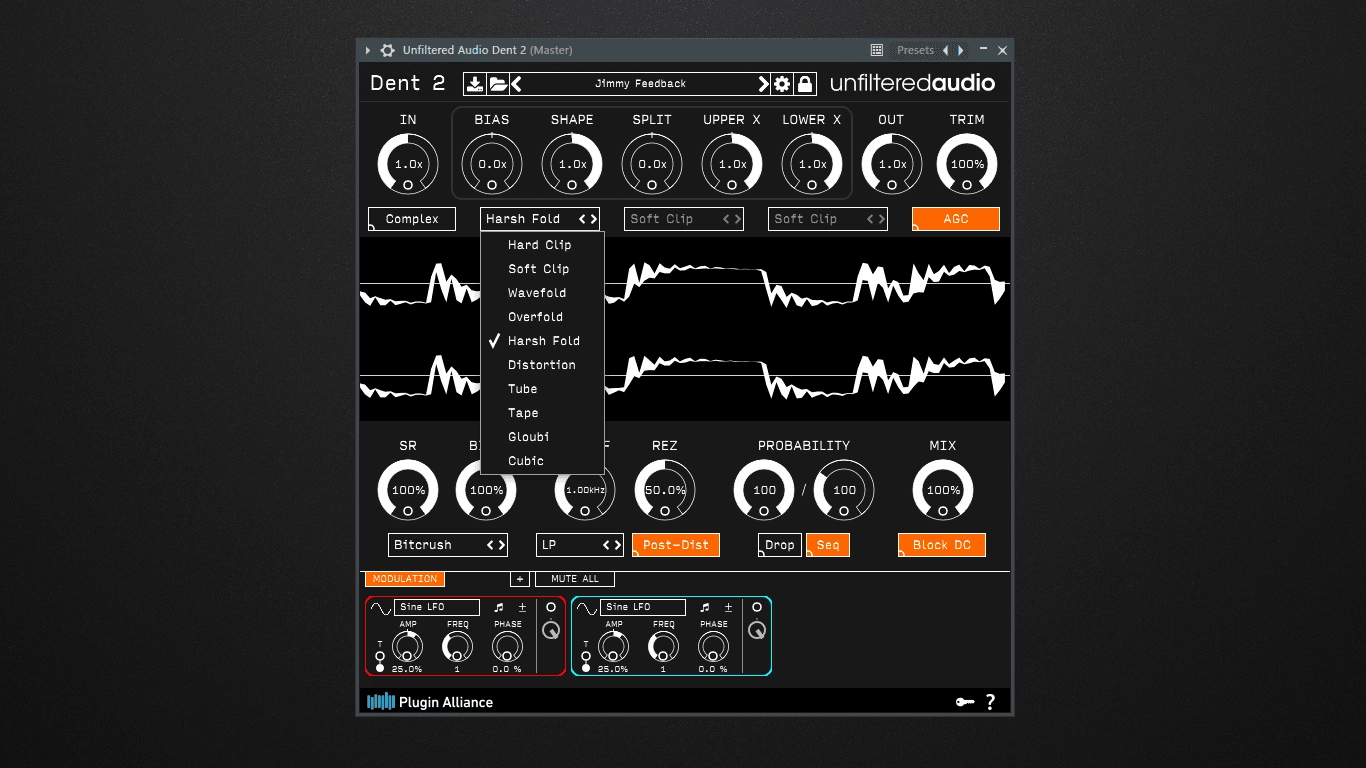Viewport: 1366px width, 768px height.
Task: Click the Complex mode button
Action: pos(412,219)
